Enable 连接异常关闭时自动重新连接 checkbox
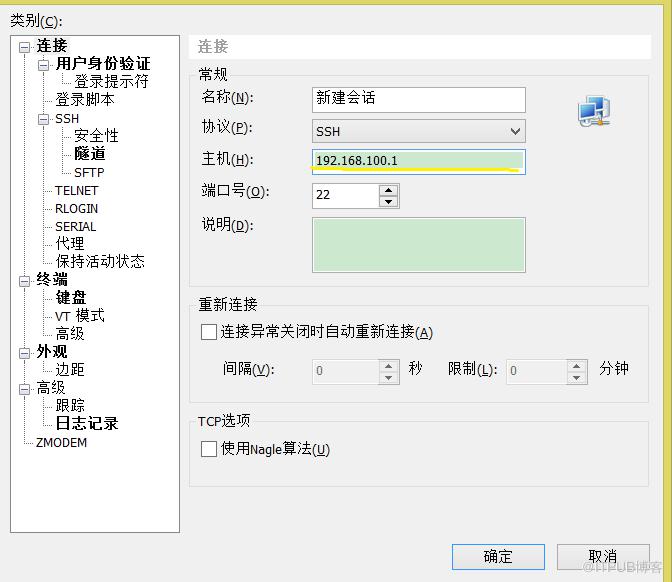 tap(209, 332)
